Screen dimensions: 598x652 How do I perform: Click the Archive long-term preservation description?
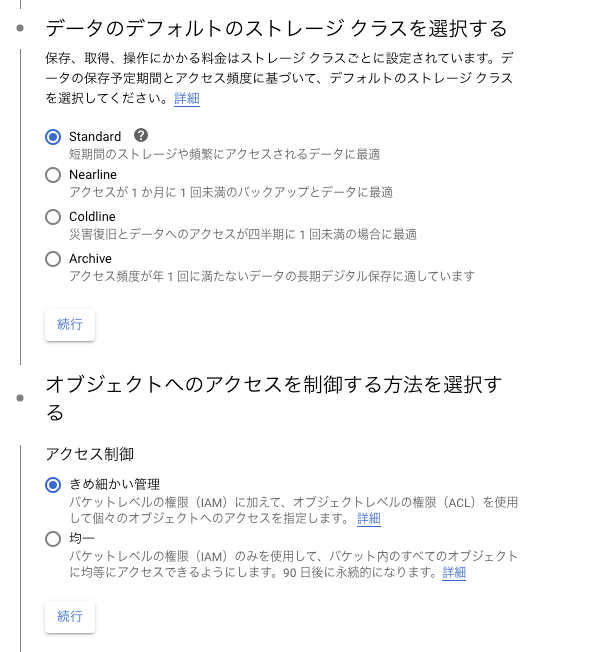(x=272, y=276)
